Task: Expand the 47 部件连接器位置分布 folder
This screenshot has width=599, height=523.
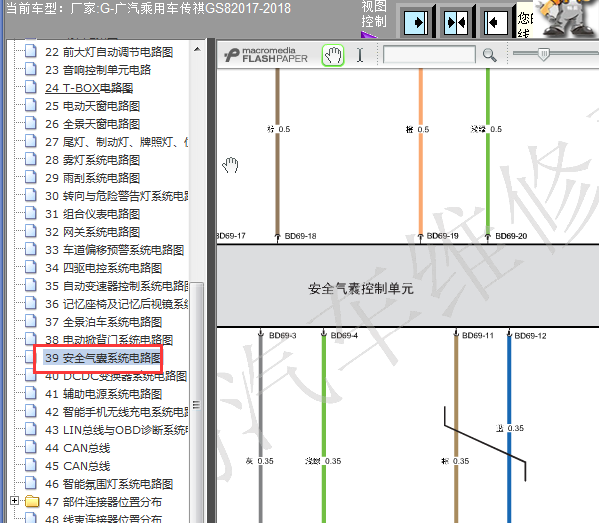Action: pos(15,500)
